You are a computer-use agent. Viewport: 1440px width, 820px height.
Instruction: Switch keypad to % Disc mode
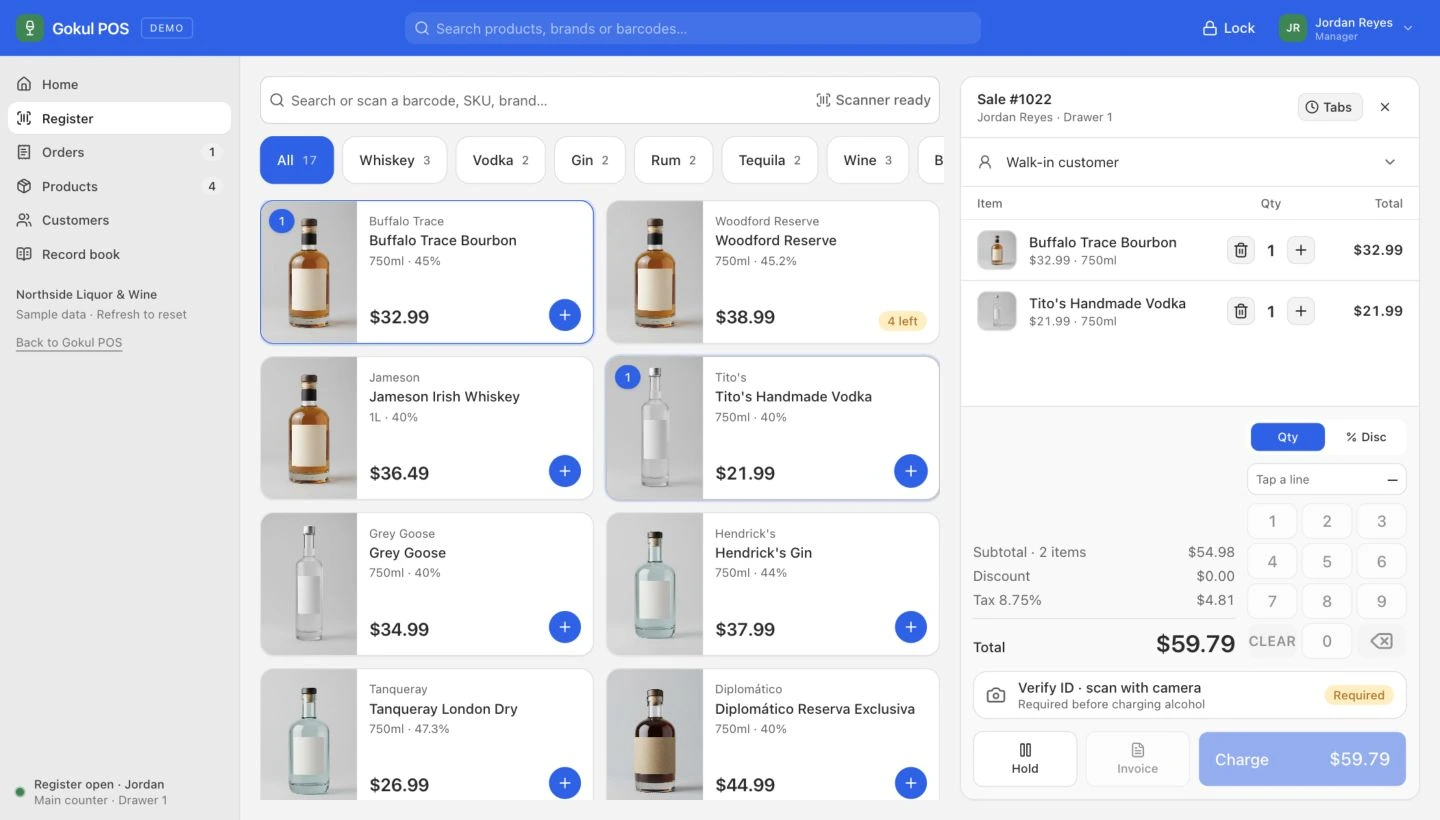click(1366, 437)
